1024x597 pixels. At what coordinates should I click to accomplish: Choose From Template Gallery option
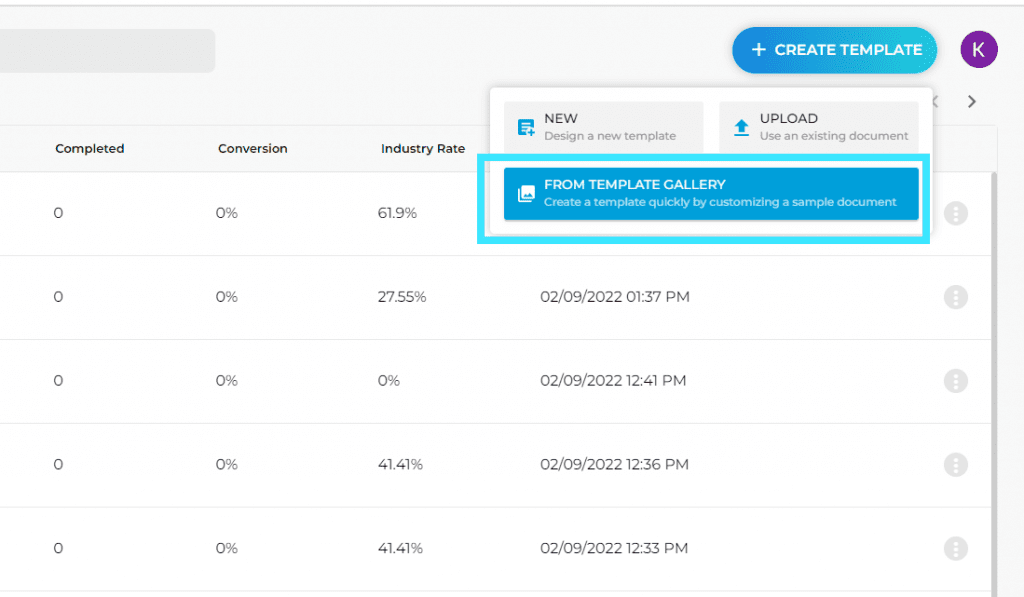click(x=711, y=193)
